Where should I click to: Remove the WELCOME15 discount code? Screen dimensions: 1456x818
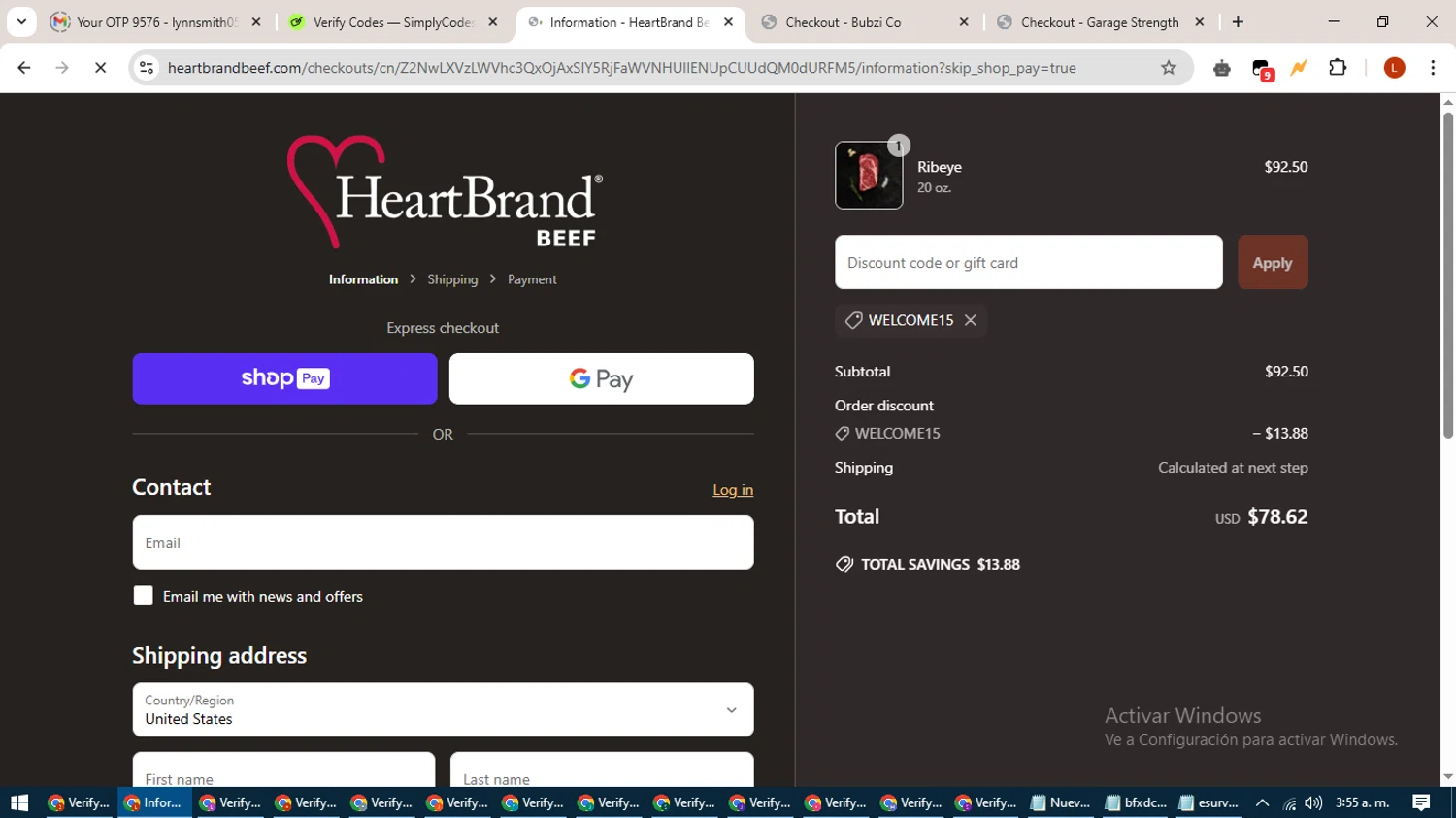click(x=970, y=320)
